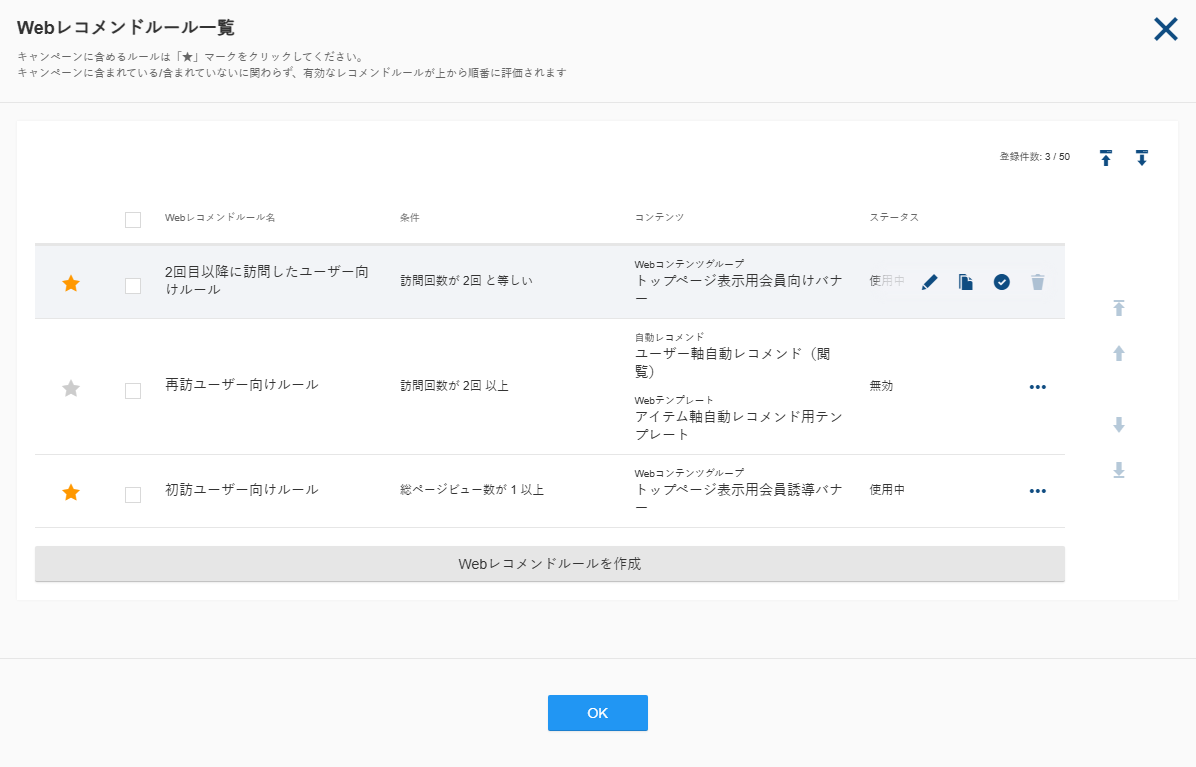Click the Webレコメンドルールを作成 button
This screenshot has height=767, width=1196.
pos(550,564)
